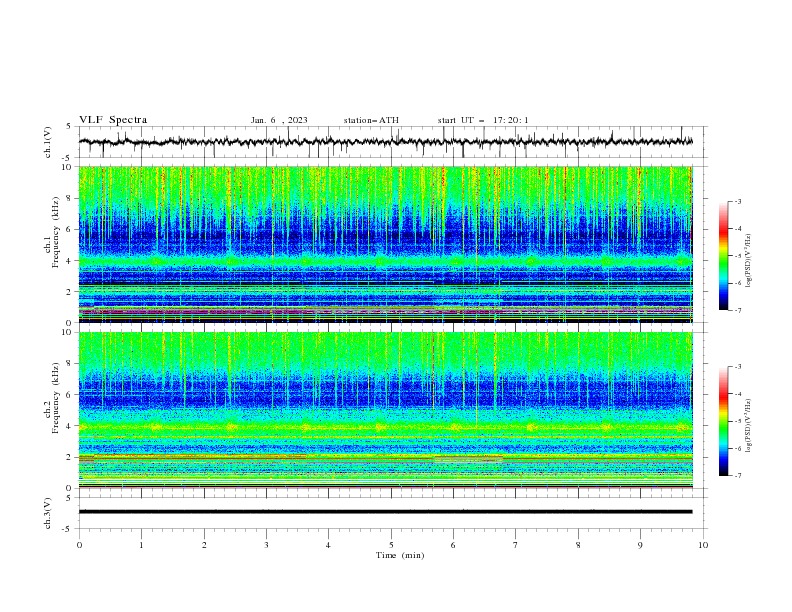Image resolution: width=792 pixels, height=612 pixels.
Task: Click the upper colorbar "log(PSD)(V²/Hz)" label
Action: [748, 261]
